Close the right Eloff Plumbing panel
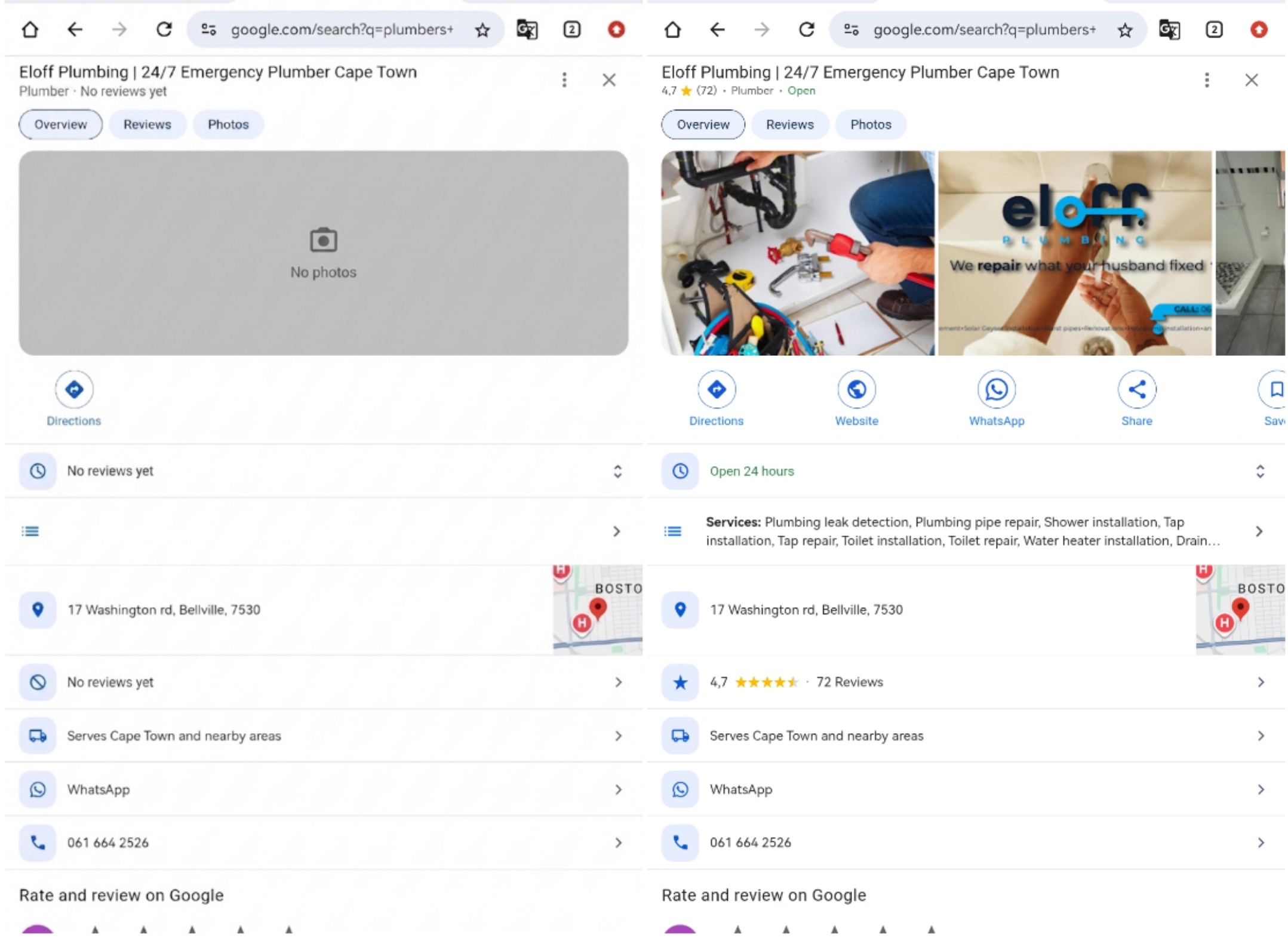Viewport: 1288px width, 938px height. pos(1252,80)
